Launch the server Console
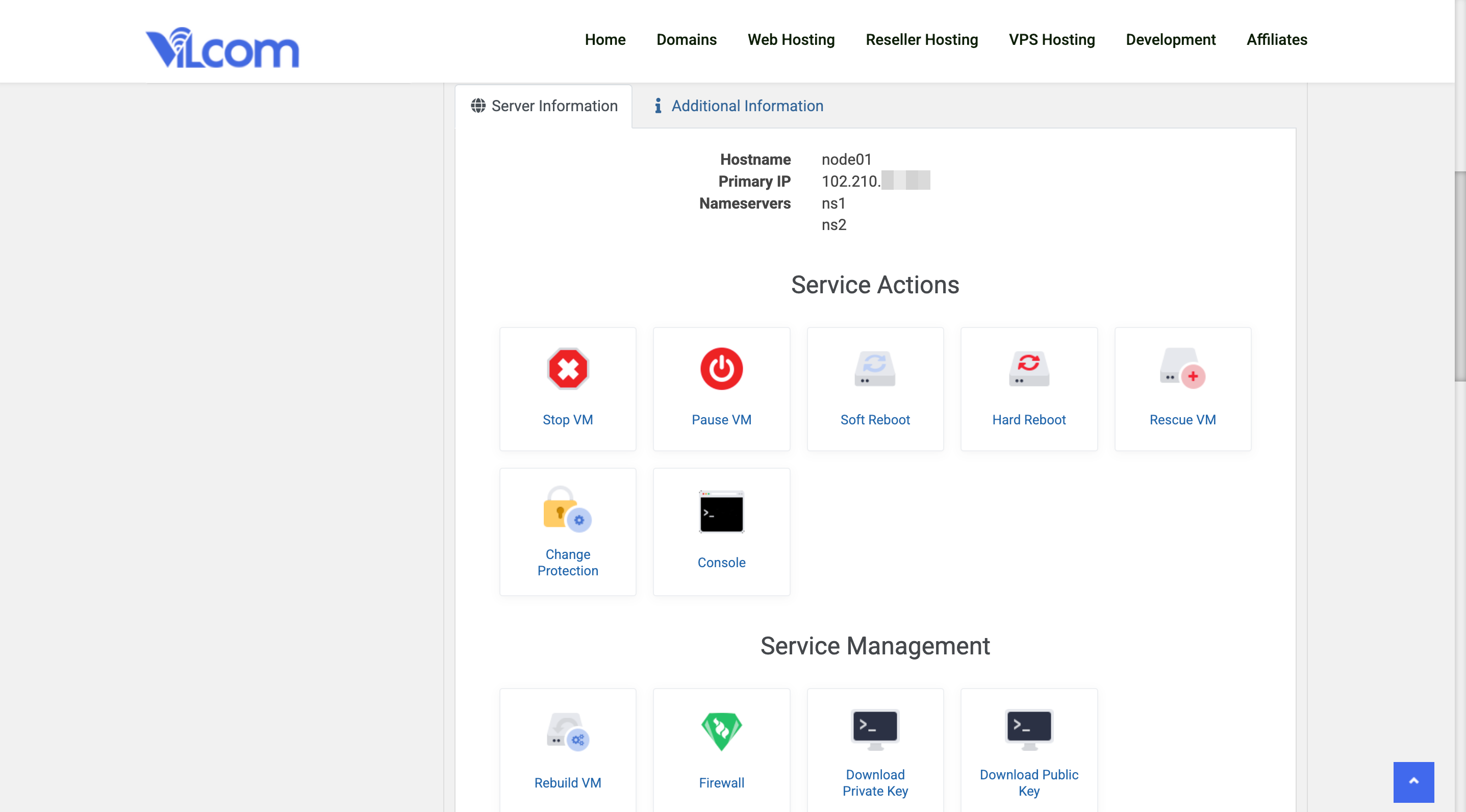Image resolution: width=1466 pixels, height=812 pixels. pos(721,531)
